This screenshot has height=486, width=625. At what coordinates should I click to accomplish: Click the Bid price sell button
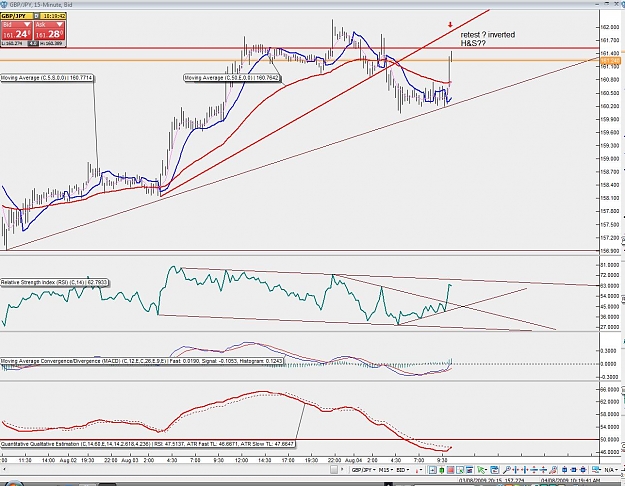[17, 31]
